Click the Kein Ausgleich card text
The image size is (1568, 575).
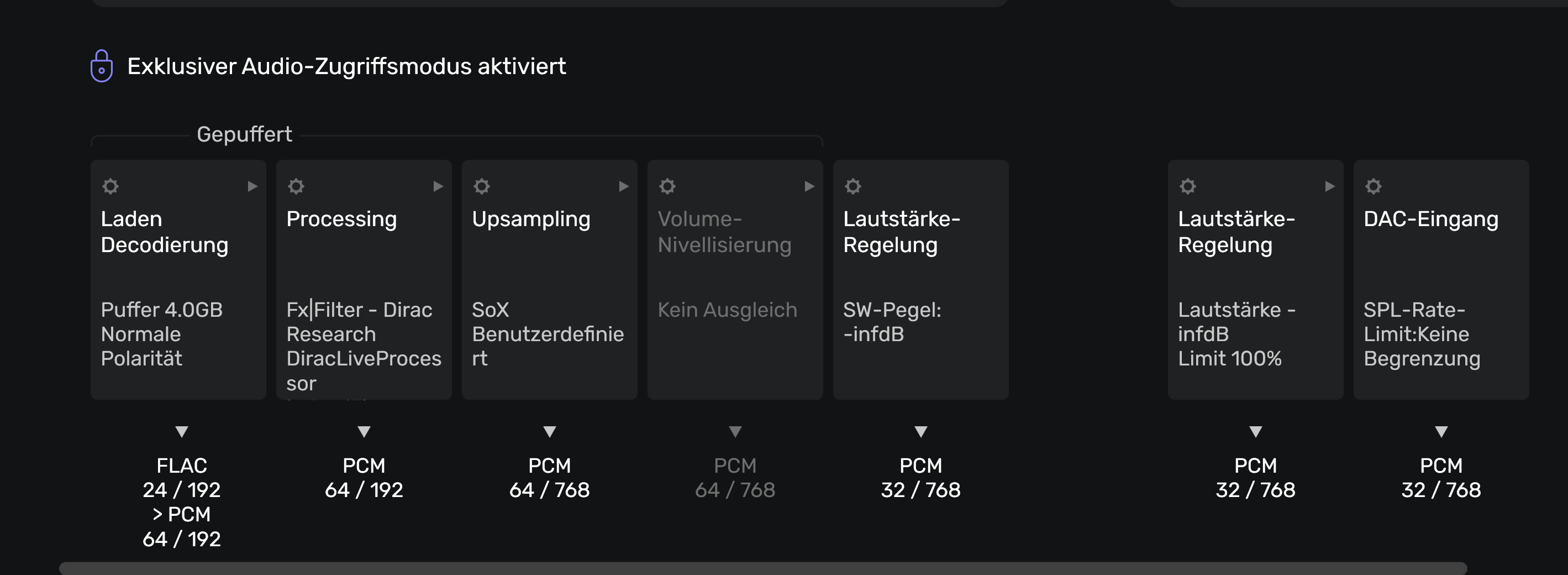point(727,310)
